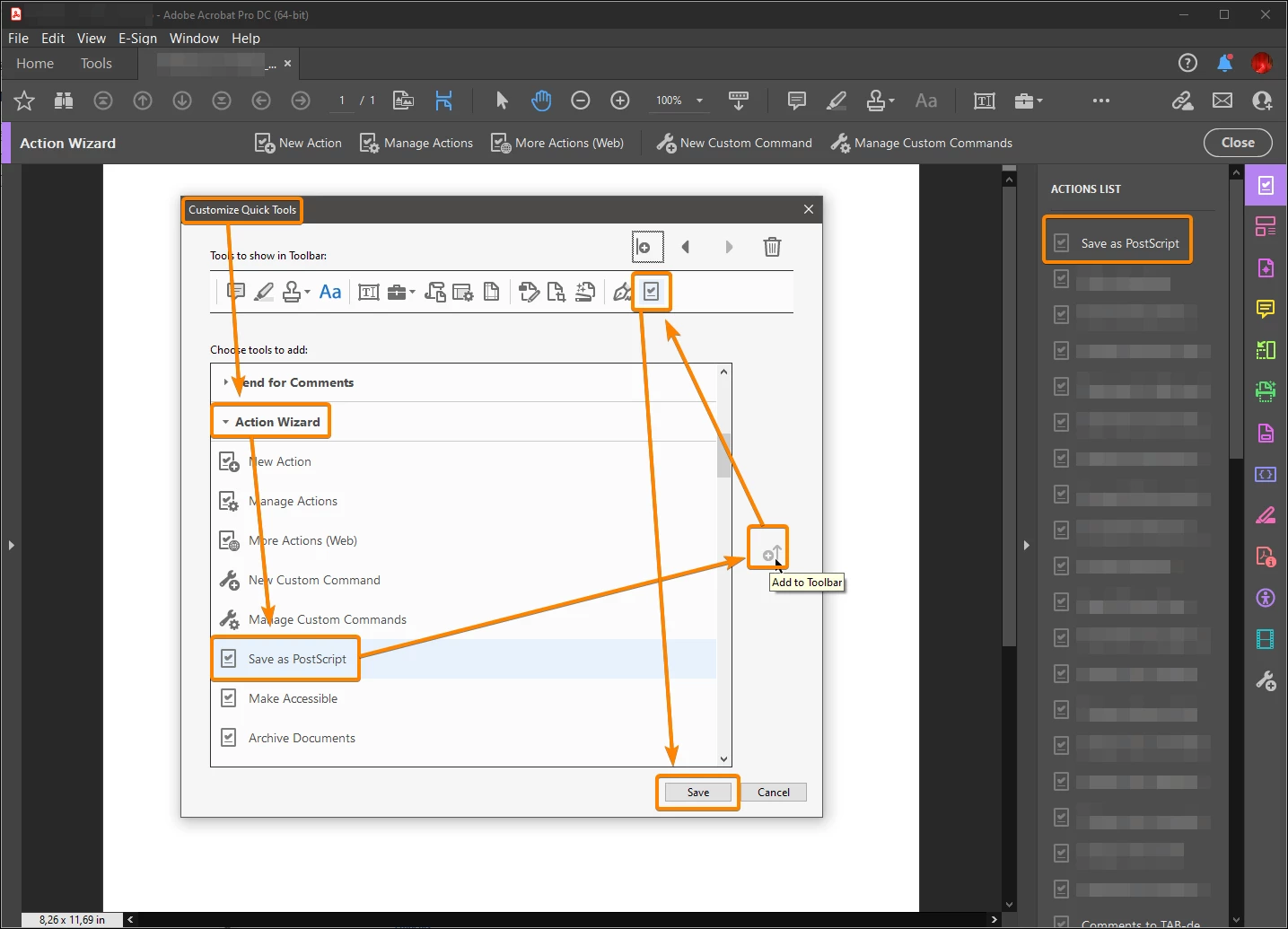Open the View menu
Image resolution: width=1288 pixels, height=929 pixels.
pos(92,39)
